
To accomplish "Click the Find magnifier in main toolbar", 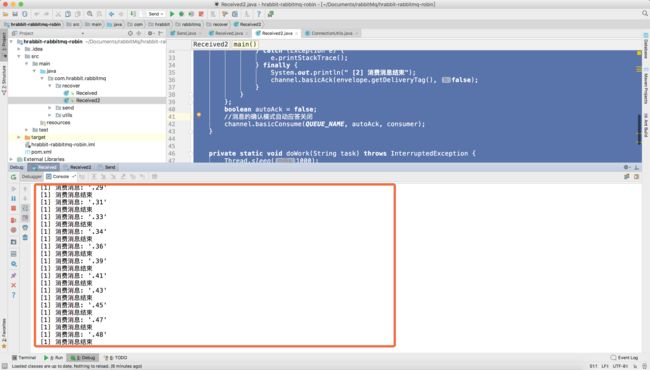I will pyautogui.click(x=90, y=14).
